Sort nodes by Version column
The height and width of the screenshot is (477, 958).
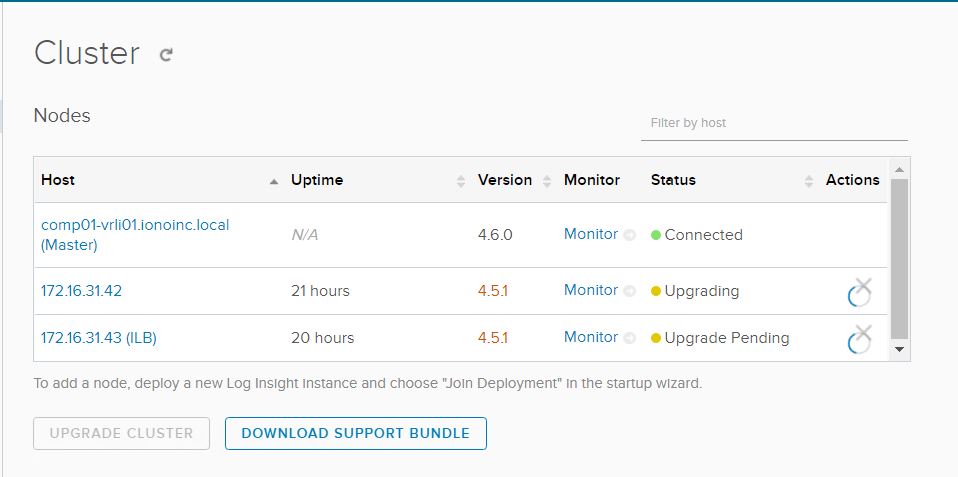click(x=547, y=181)
